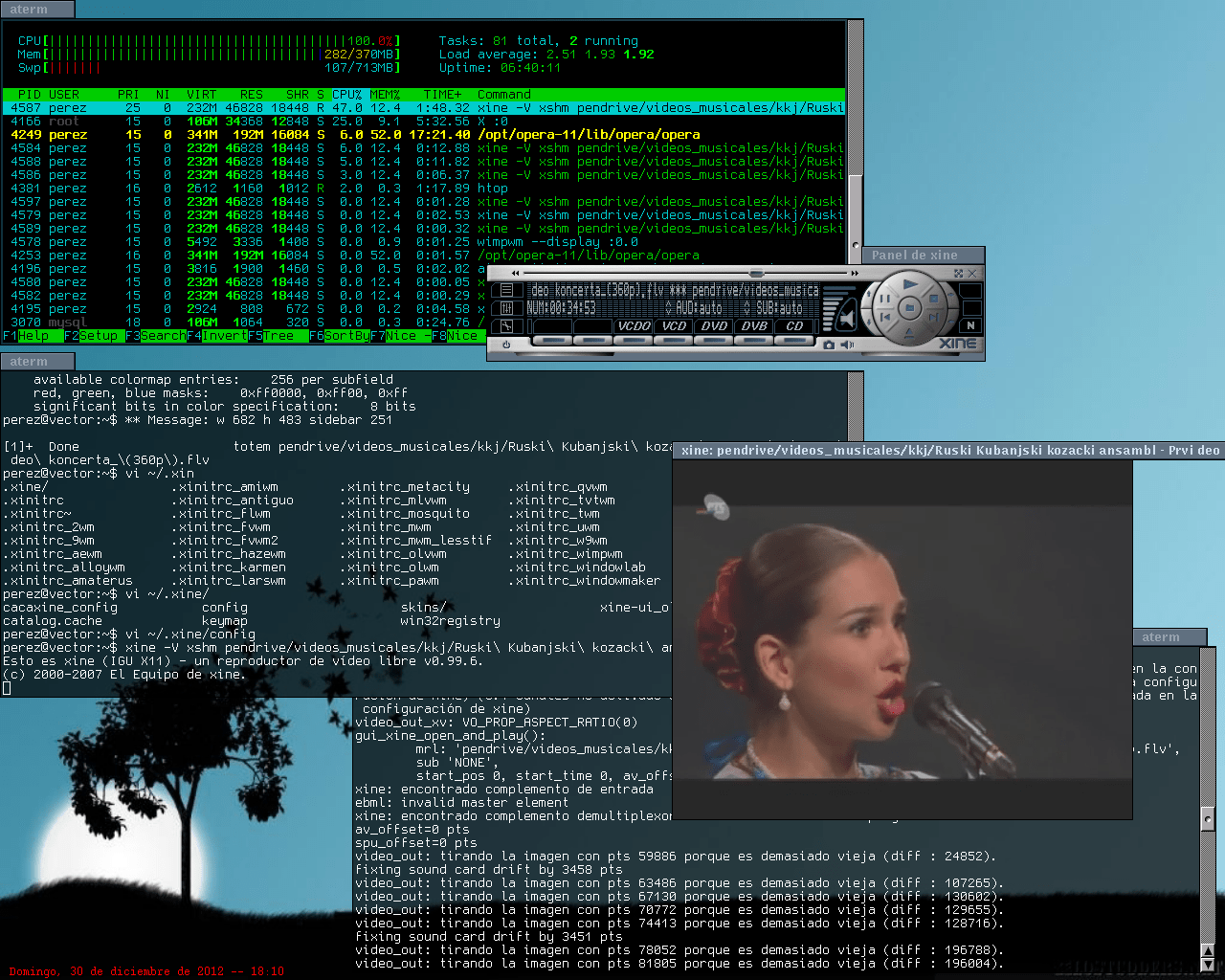Open file browser via center xine button
The image size is (1225, 980).
click(910, 308)
